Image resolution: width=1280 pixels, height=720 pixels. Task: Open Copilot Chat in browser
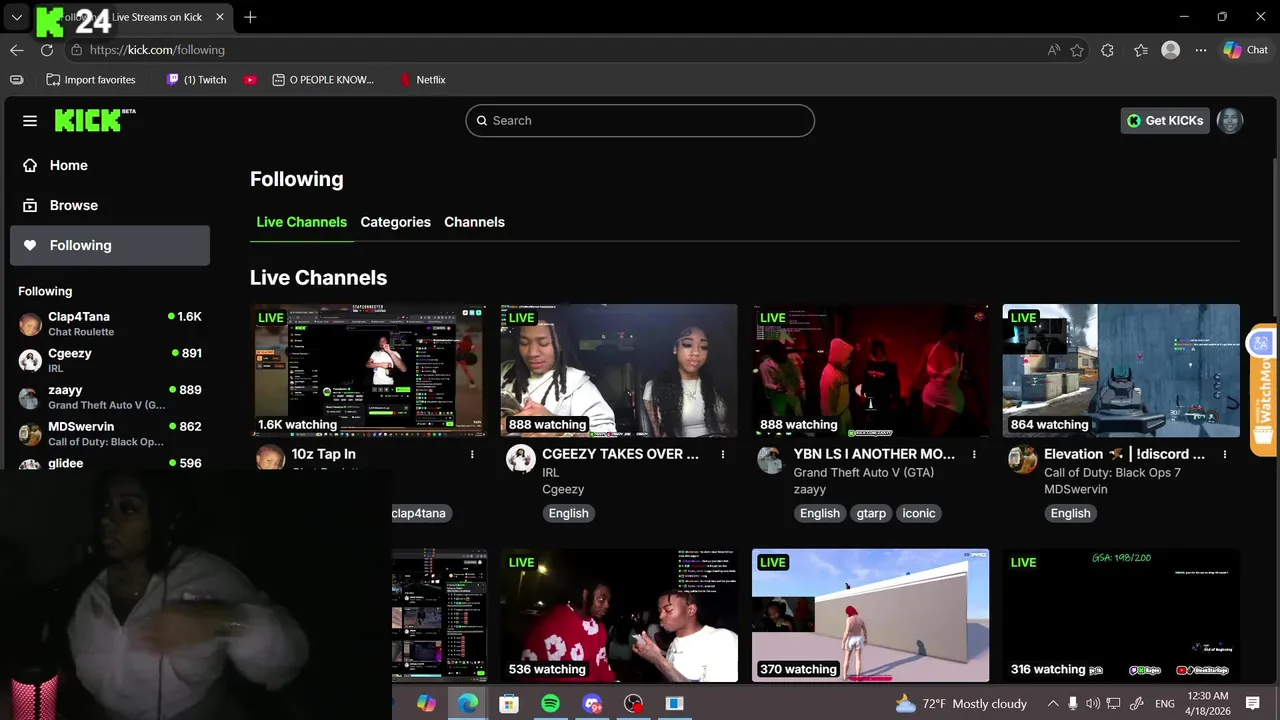pyautogui.click(x=1246, y=50)
